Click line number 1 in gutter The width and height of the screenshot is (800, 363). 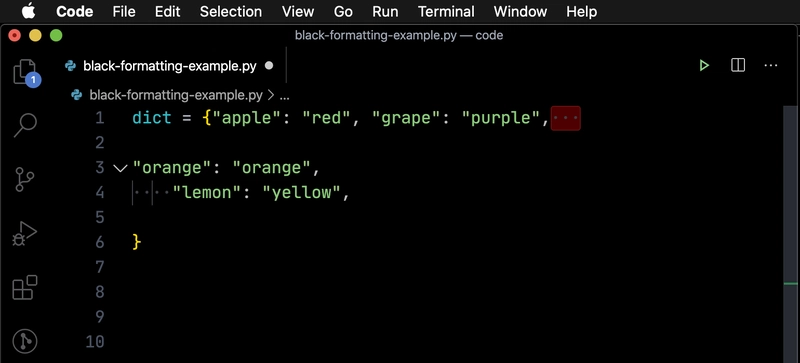click(x=99, y=118)
